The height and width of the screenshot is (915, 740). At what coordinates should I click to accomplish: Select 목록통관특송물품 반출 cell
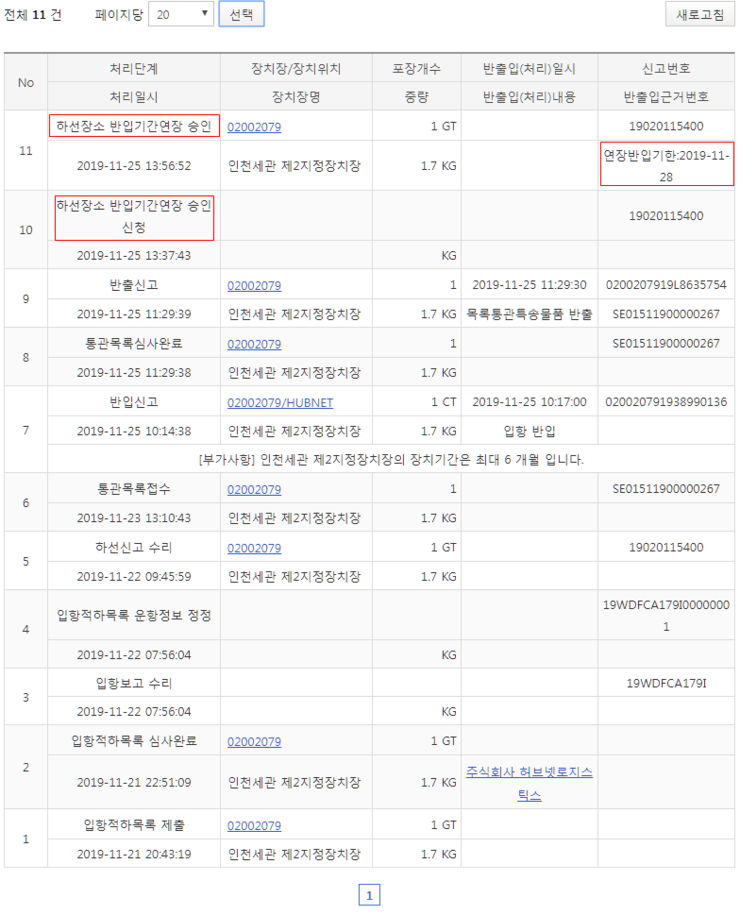point(529,314)
